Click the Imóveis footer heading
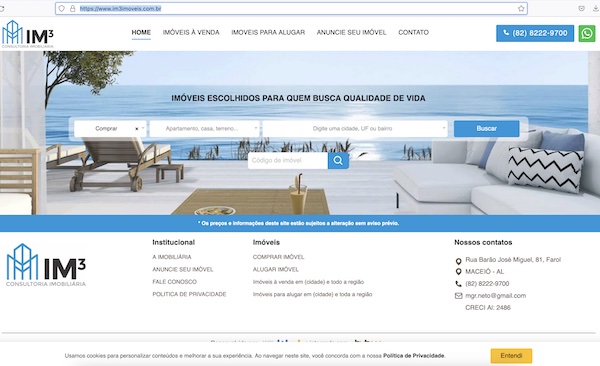600x366 pixels. pos(266,242)
